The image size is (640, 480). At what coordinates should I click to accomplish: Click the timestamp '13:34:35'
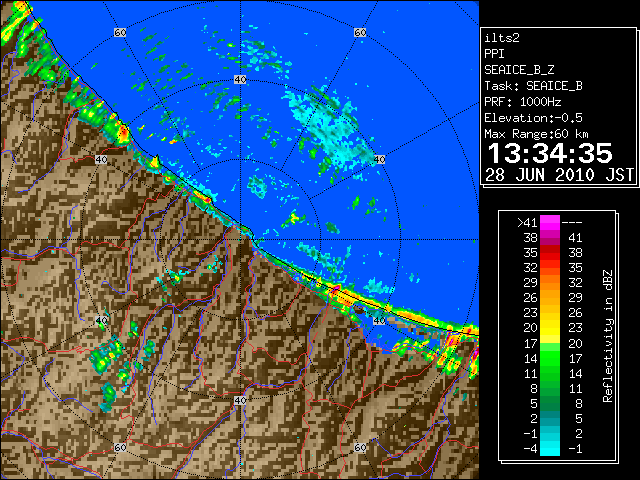(550, 153)
